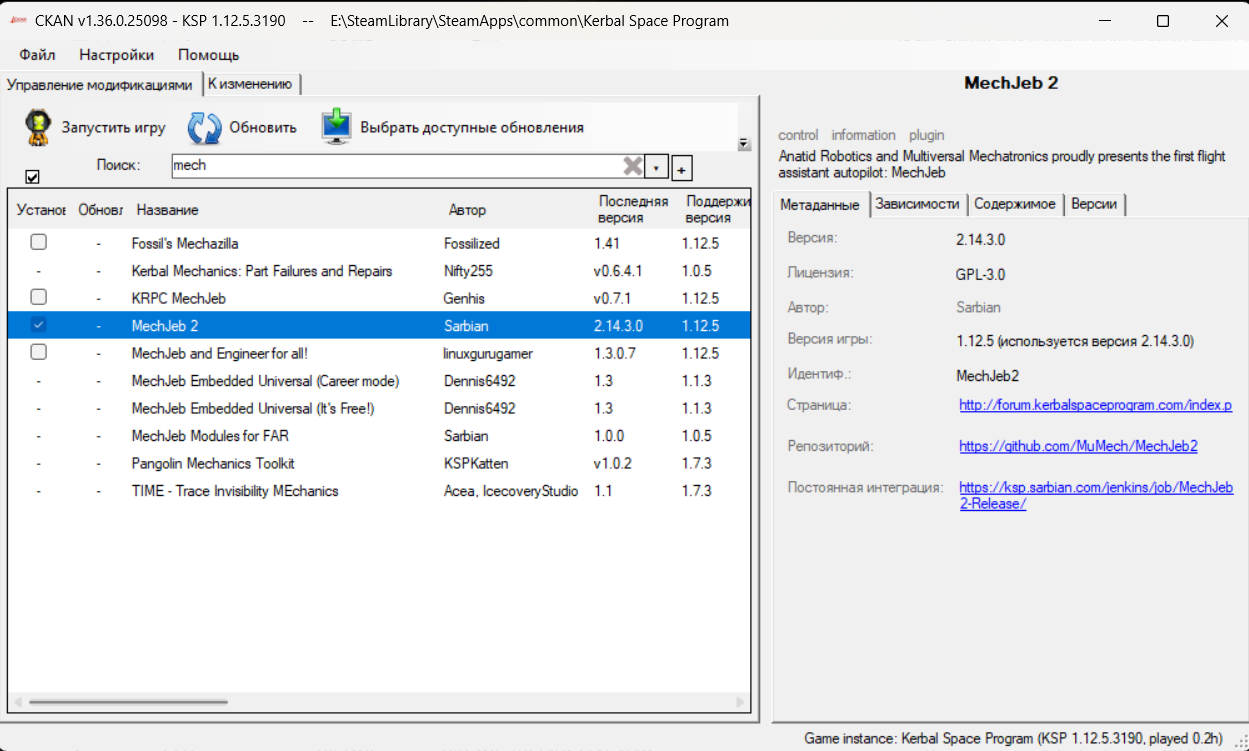Open the search filter dropdown arrow
Screen dimensions: 1249x751
pos(656,167)
